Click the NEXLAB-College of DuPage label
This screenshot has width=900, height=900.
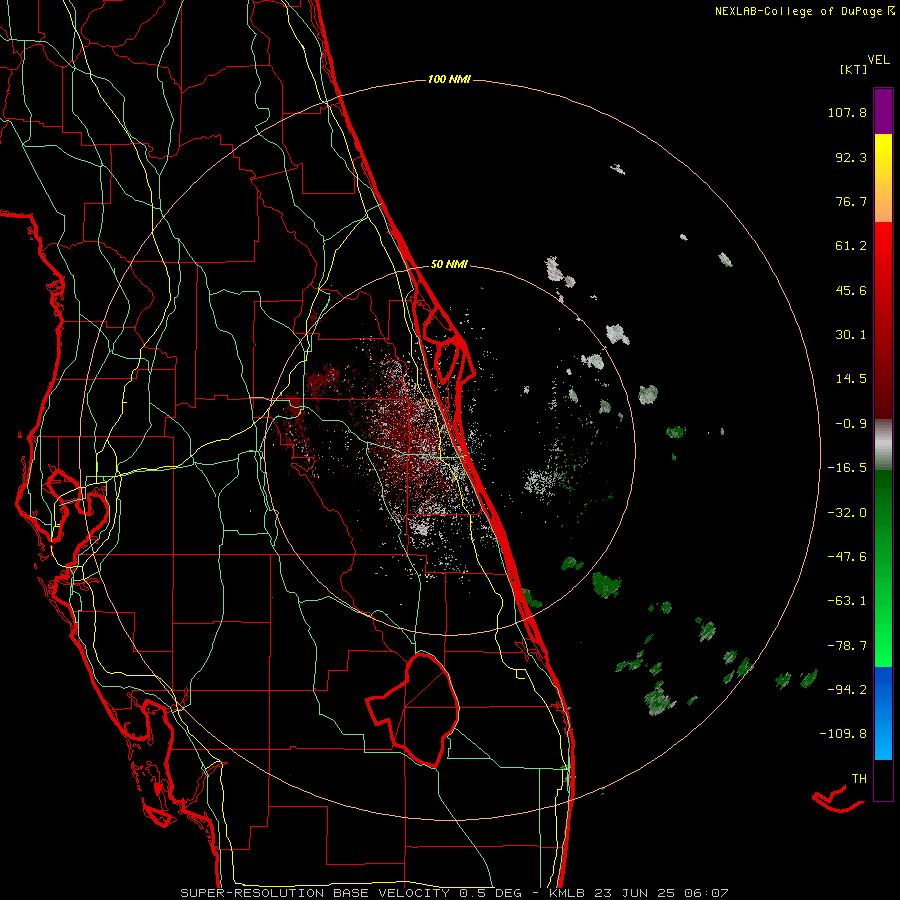click(804, 11)
